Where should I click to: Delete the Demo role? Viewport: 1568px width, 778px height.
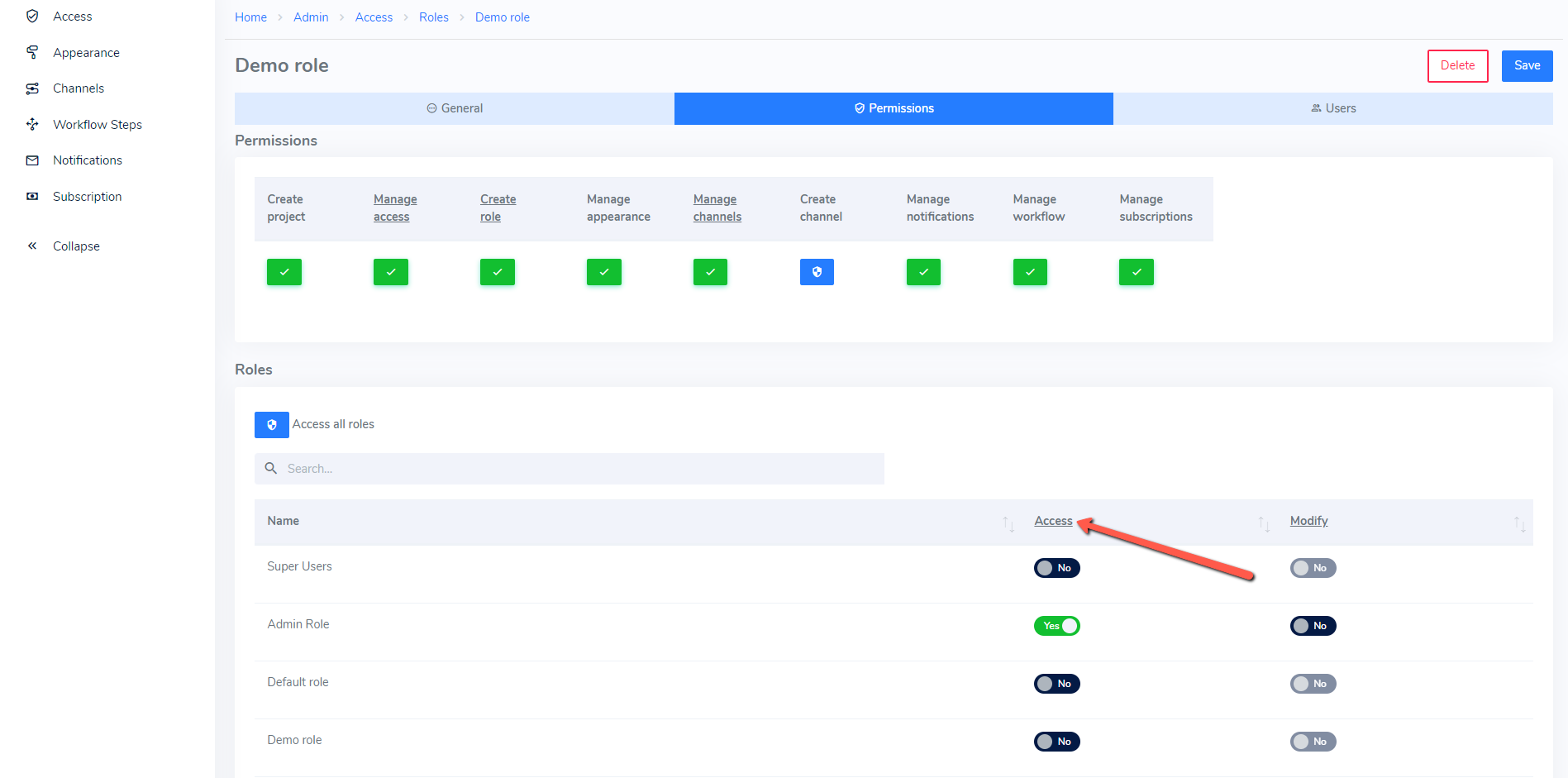tap(1457, 65)
